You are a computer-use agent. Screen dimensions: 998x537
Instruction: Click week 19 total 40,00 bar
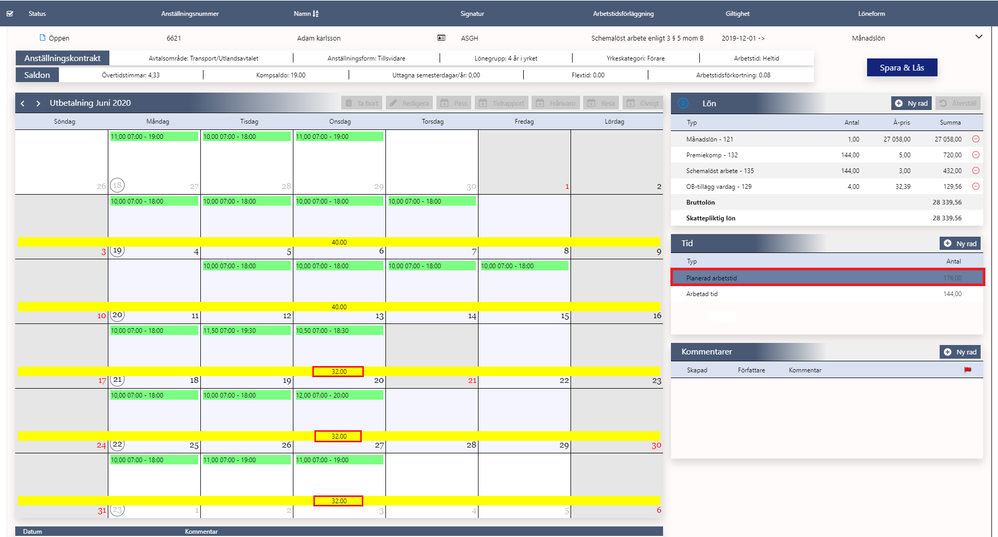pos(339,242)
